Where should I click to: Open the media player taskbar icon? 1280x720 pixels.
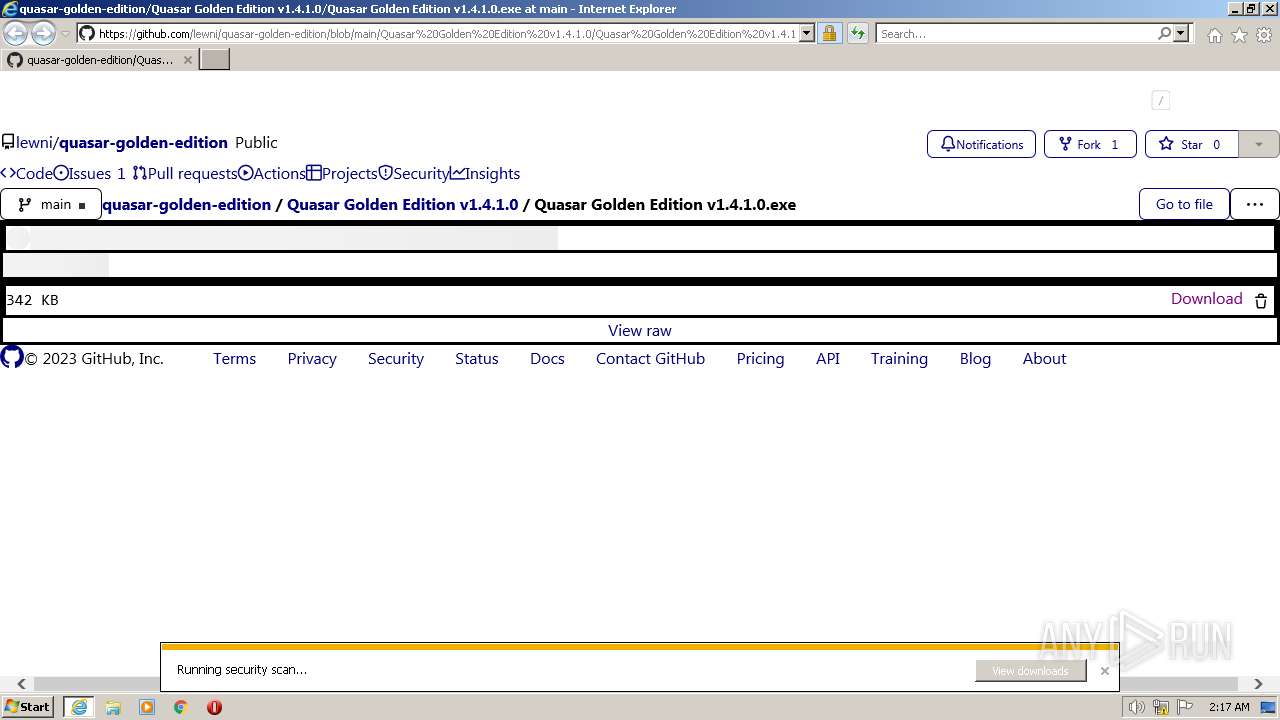pos(147,707)
